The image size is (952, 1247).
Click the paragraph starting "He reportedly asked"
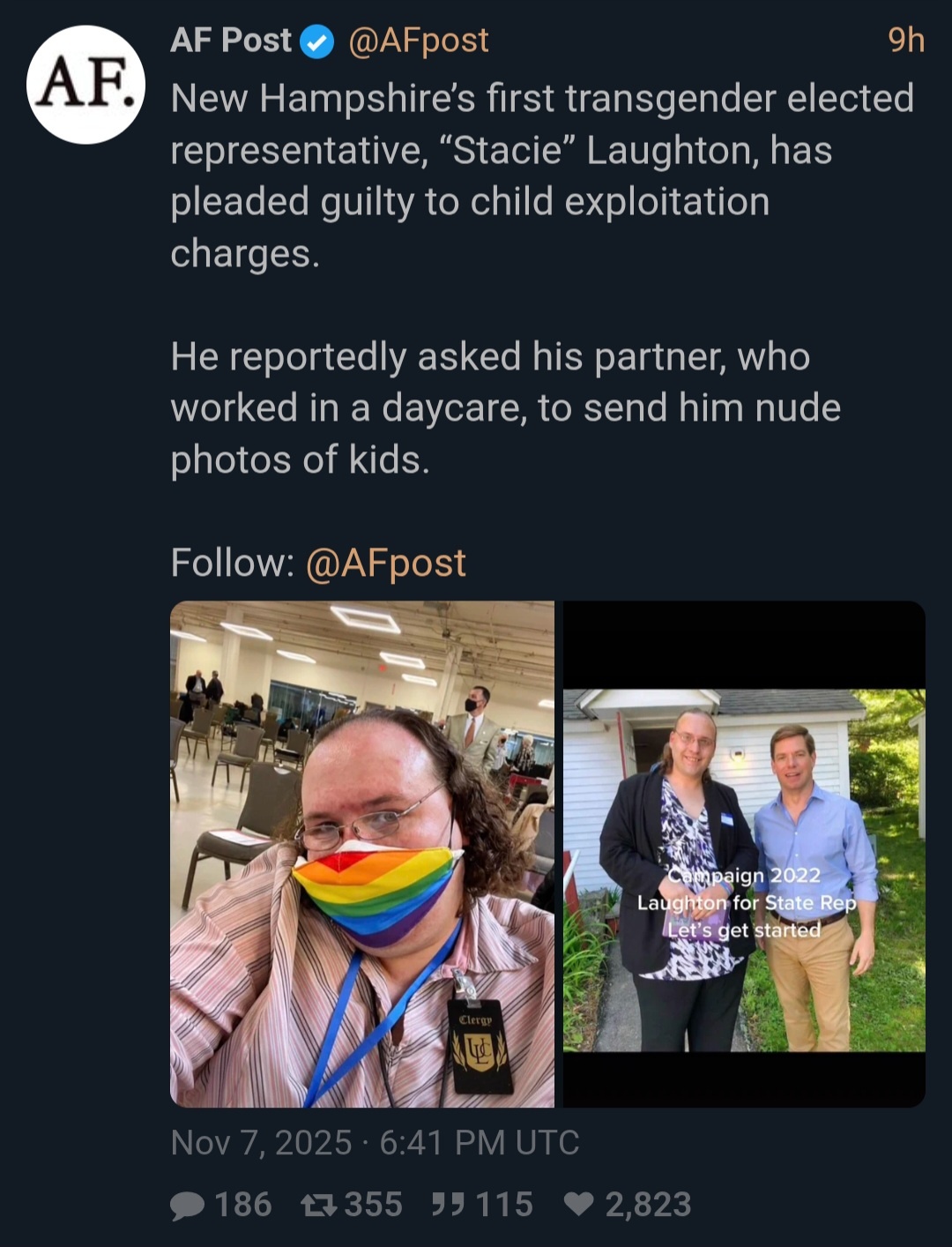[505, 407]
